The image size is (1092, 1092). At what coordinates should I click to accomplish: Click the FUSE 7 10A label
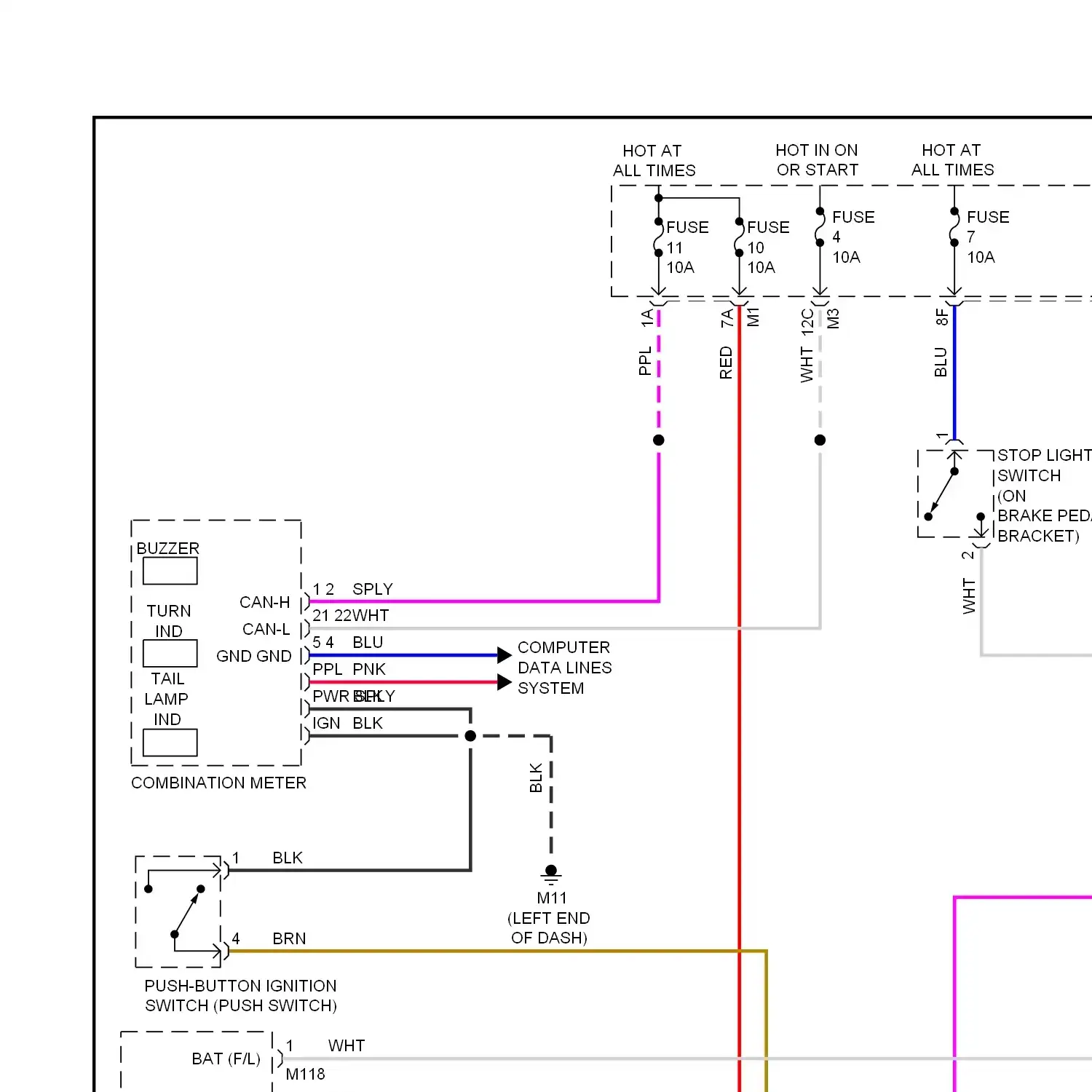coord(988,237)
